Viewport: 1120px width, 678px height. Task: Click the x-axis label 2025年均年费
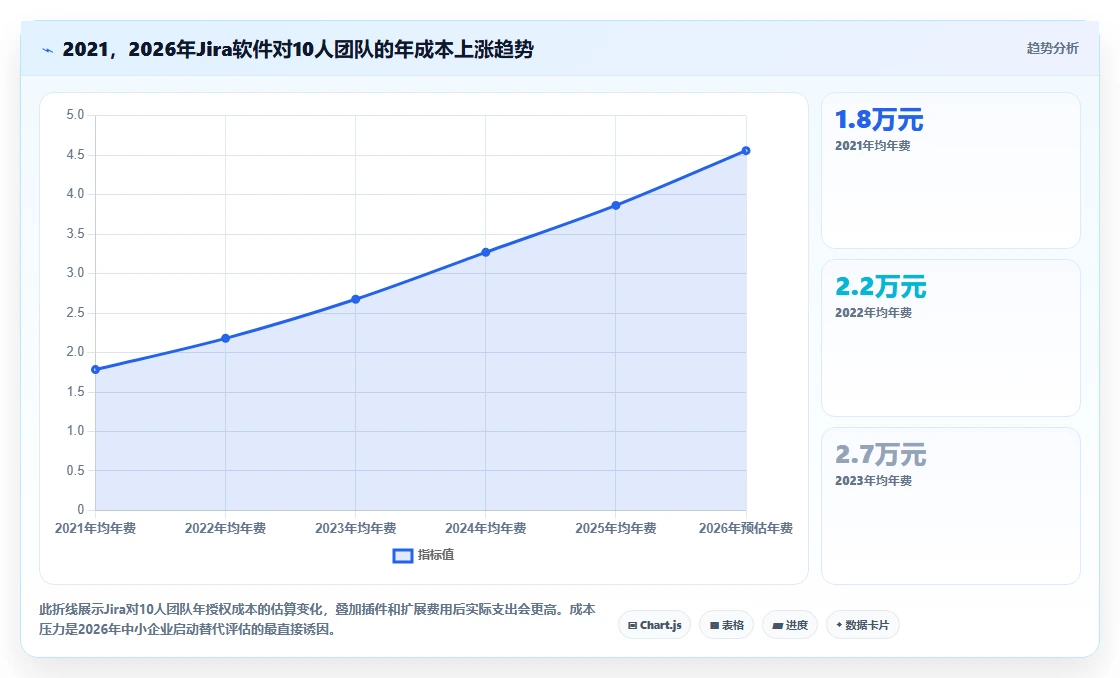coord(616,529)
